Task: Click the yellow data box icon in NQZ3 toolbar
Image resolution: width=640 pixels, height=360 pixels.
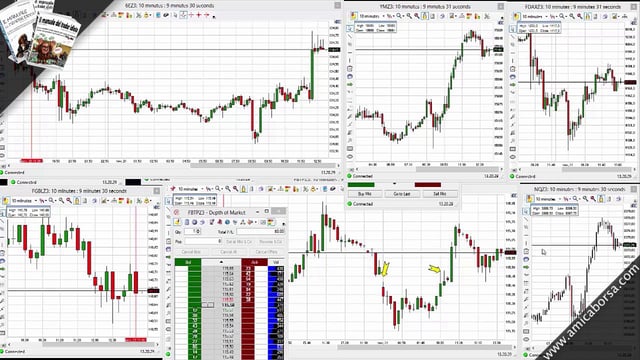Action: [529, 199]
